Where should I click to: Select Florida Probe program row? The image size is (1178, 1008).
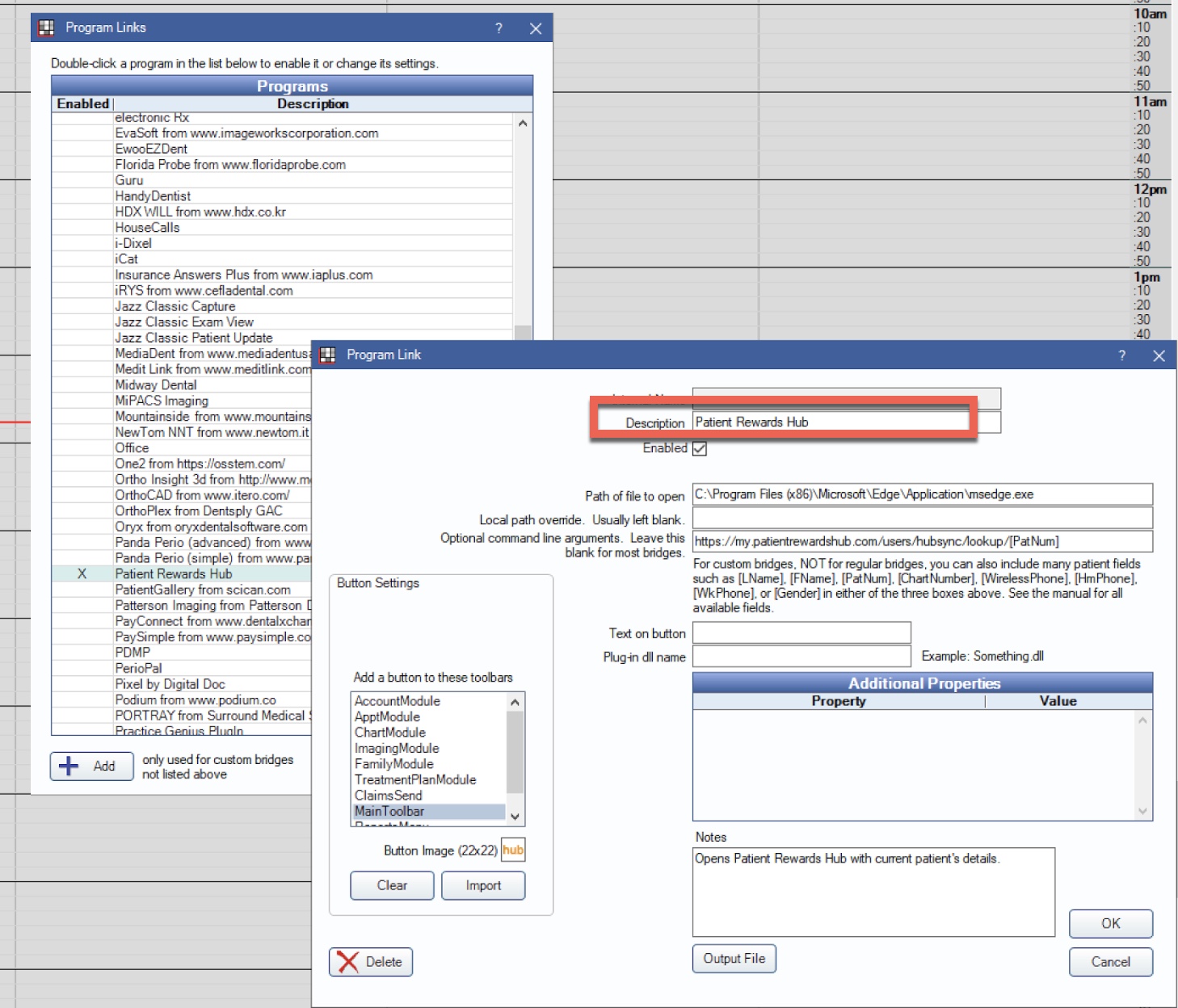(x=282, y=165)
